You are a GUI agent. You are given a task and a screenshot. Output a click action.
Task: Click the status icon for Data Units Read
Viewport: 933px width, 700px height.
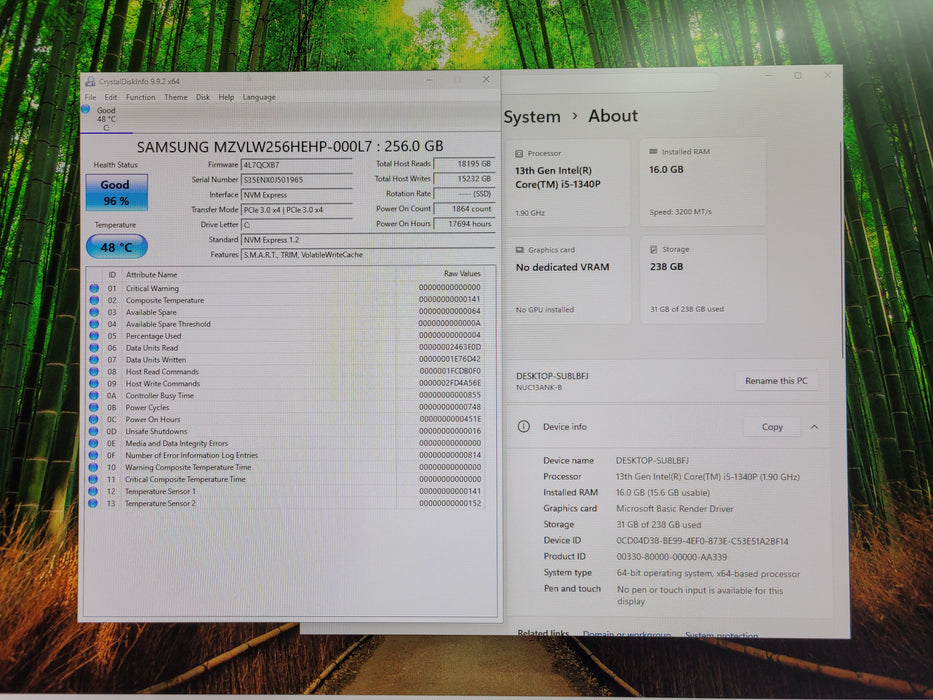click(x=94, y=348)
